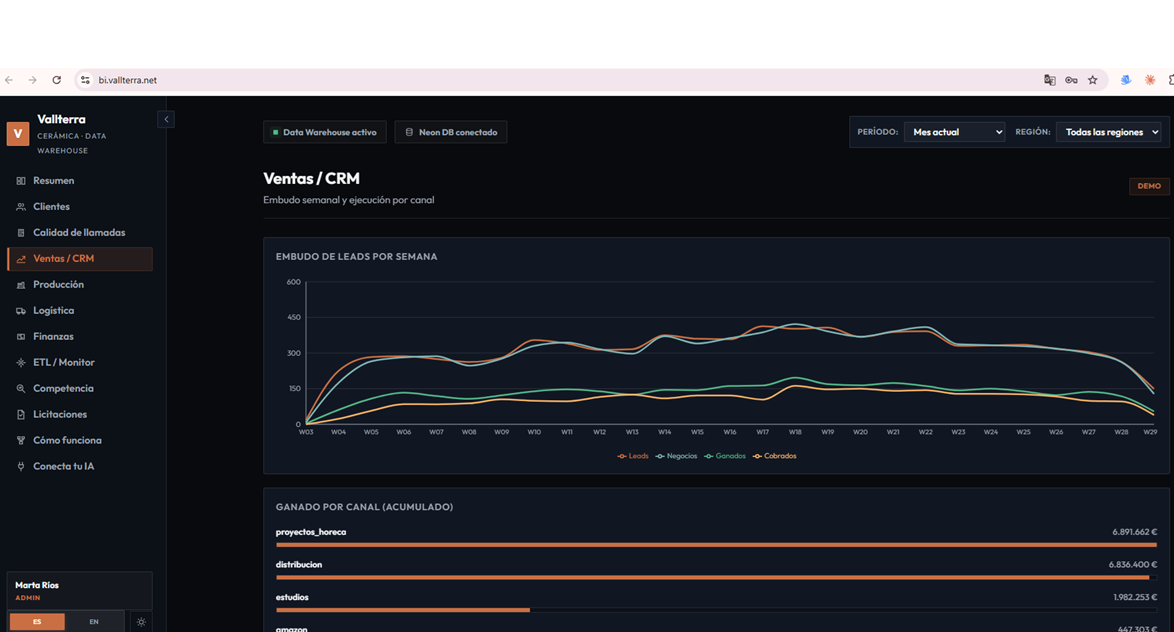Click the Finanzas icon

coord(21,337)
